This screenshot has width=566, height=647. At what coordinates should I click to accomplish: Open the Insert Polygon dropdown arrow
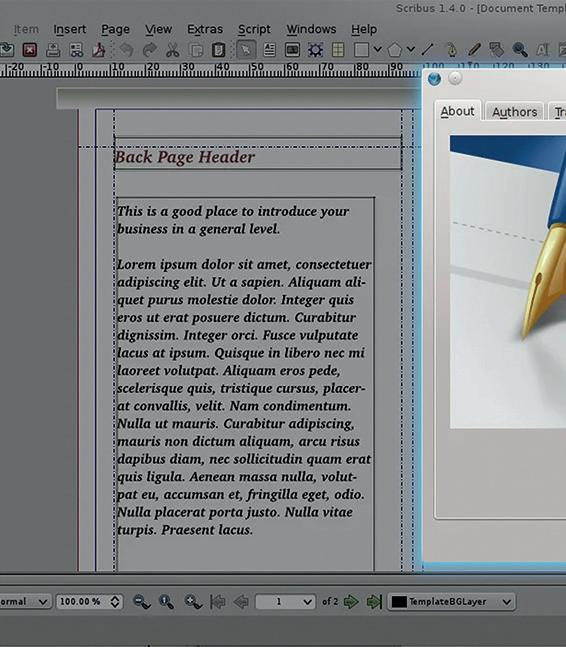click(410, 50)
